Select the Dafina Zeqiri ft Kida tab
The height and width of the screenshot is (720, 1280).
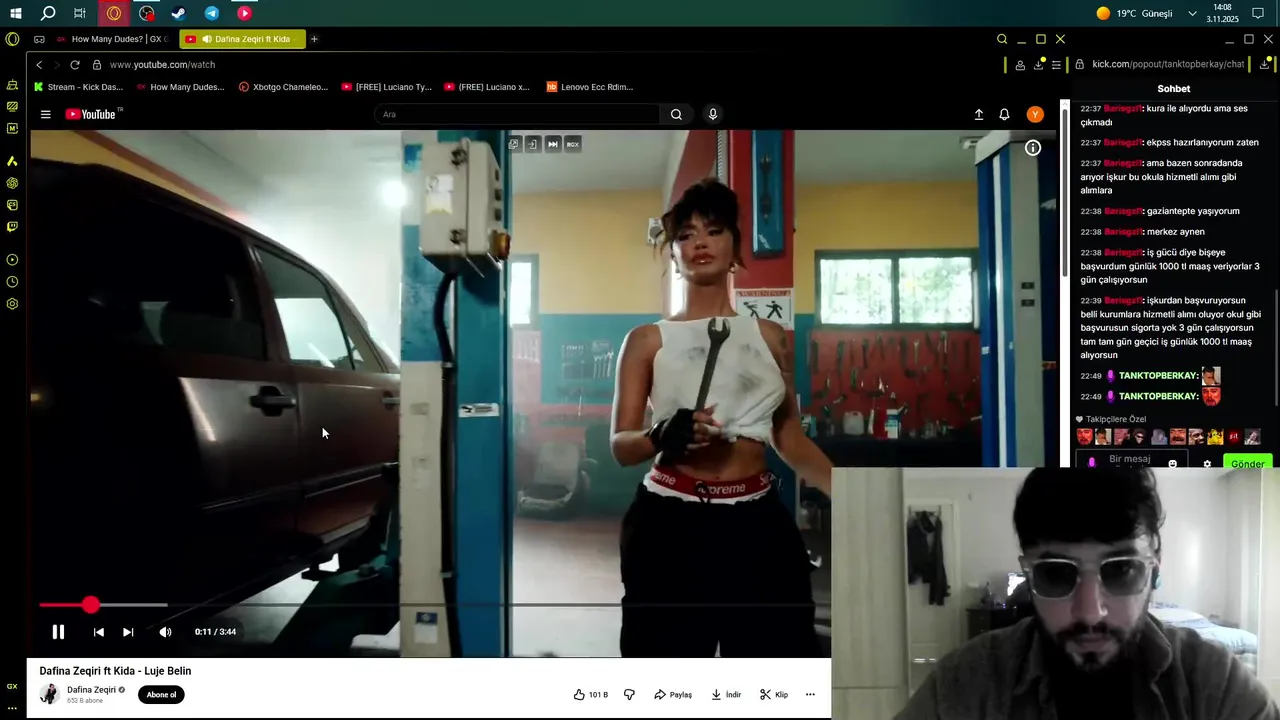point(243,39)
